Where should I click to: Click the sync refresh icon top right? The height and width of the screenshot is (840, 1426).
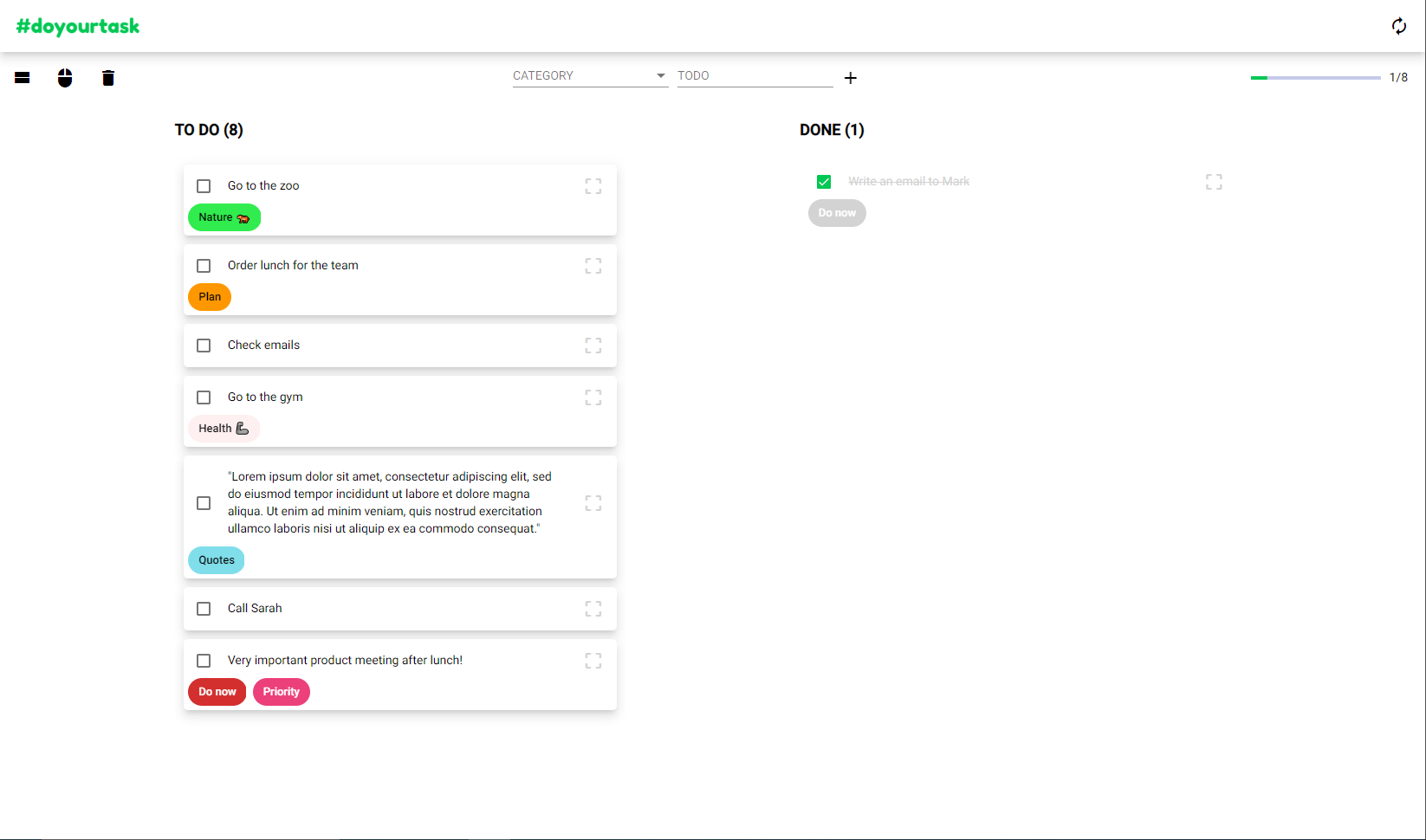tap(1398, 26)
